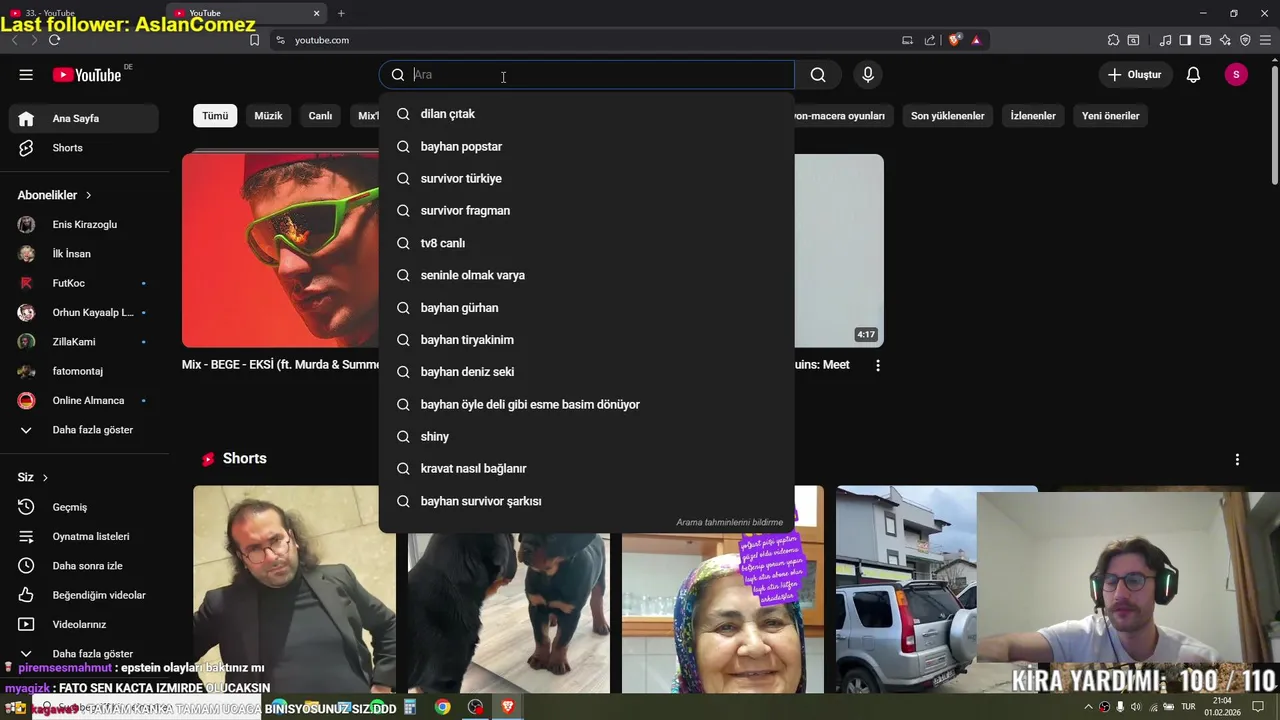Screen dimensions: 1280x720
Task: Expand the Siz section arrow
Action: [x=45, y=478]
